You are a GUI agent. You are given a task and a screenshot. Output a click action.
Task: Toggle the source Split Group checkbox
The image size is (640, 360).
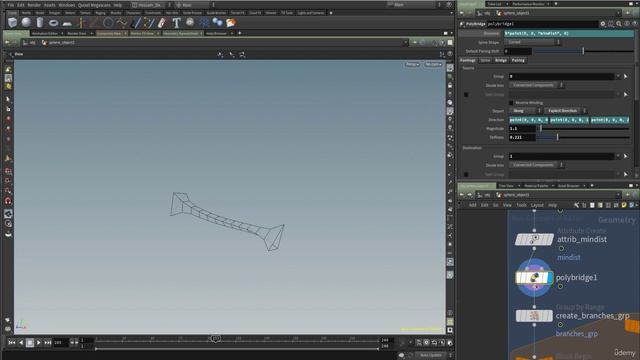pos(466,95)
